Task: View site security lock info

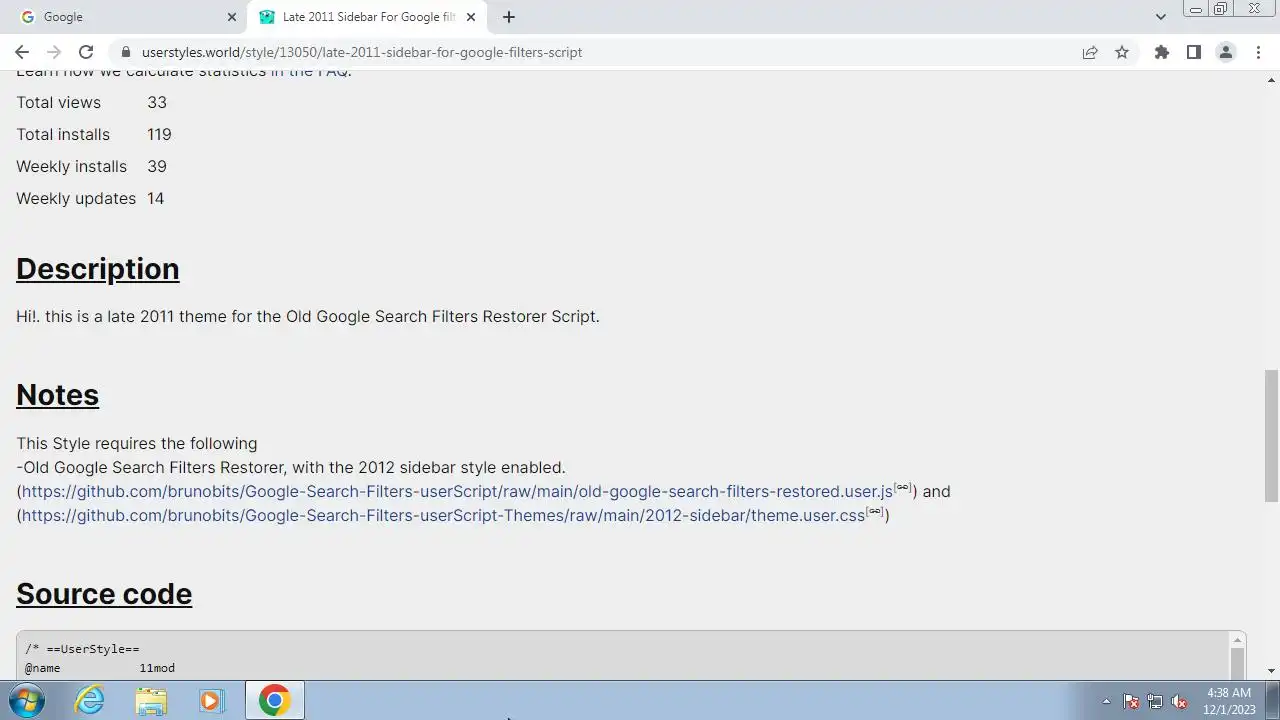Action: [x=125, y=52]
